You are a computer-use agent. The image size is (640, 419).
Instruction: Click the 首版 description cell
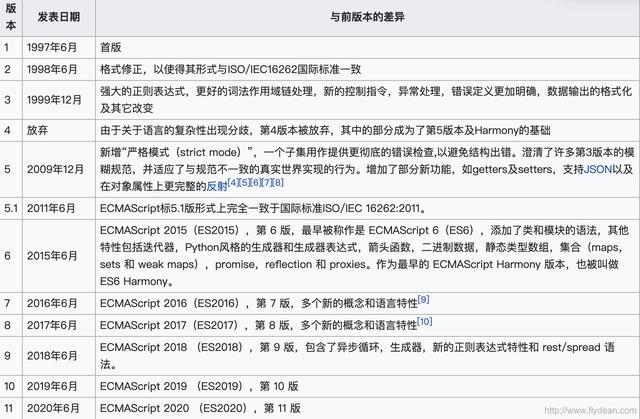[x=367, y=47]
